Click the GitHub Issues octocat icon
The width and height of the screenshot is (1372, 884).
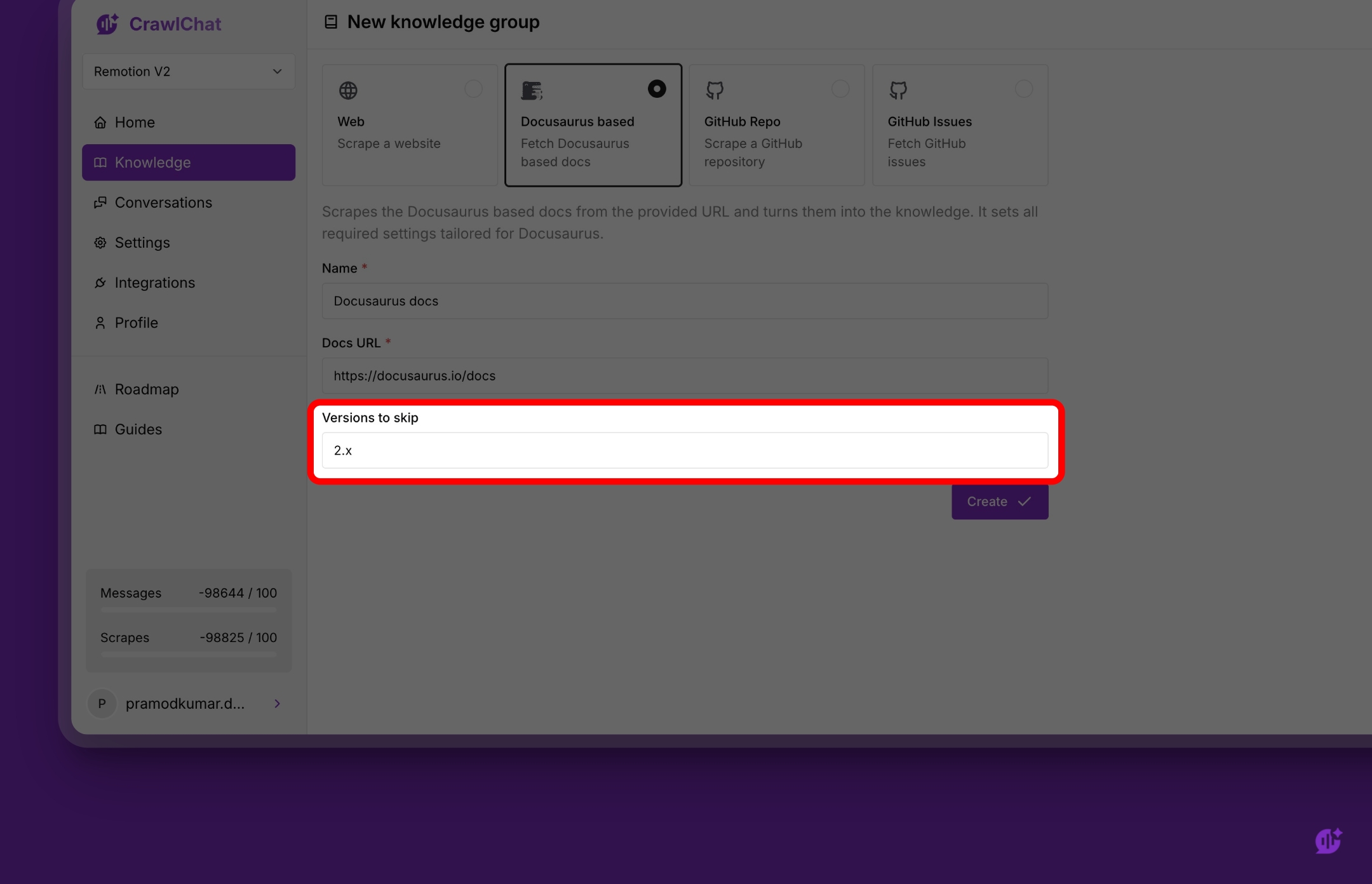[x=898, y=91]
